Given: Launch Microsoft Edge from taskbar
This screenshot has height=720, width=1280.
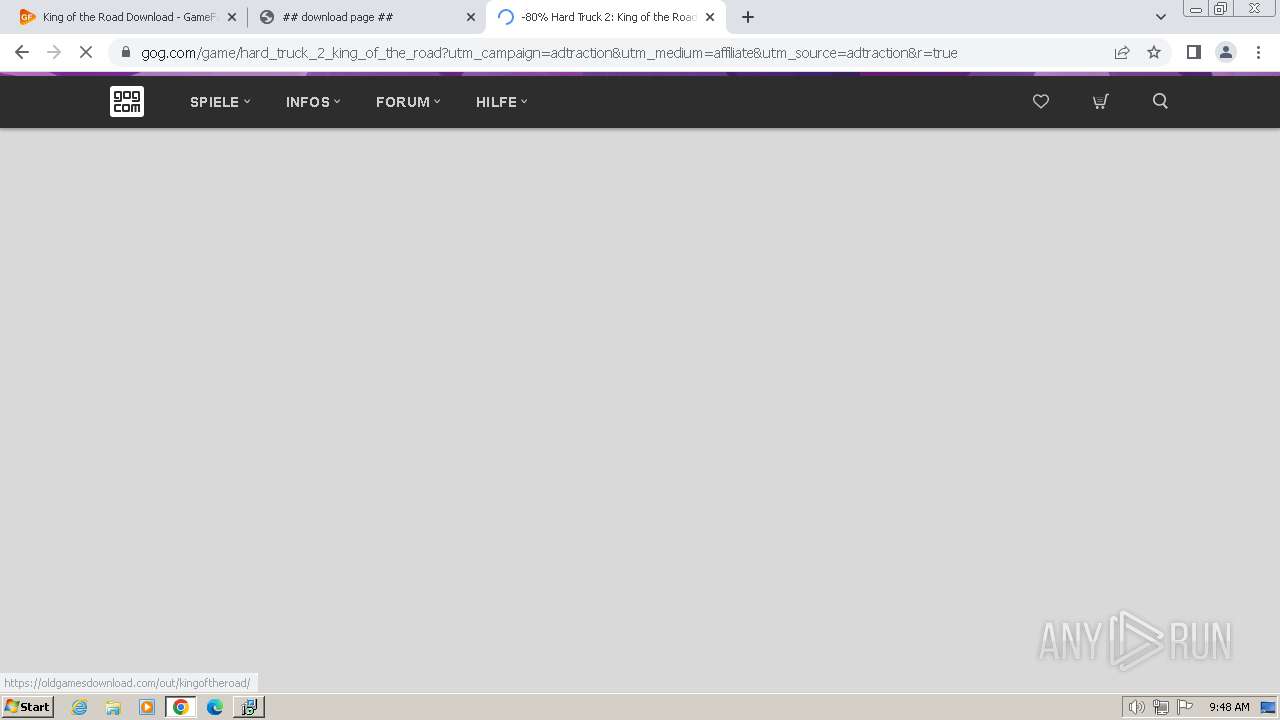Looking at the screenshot, I should 215,707.
